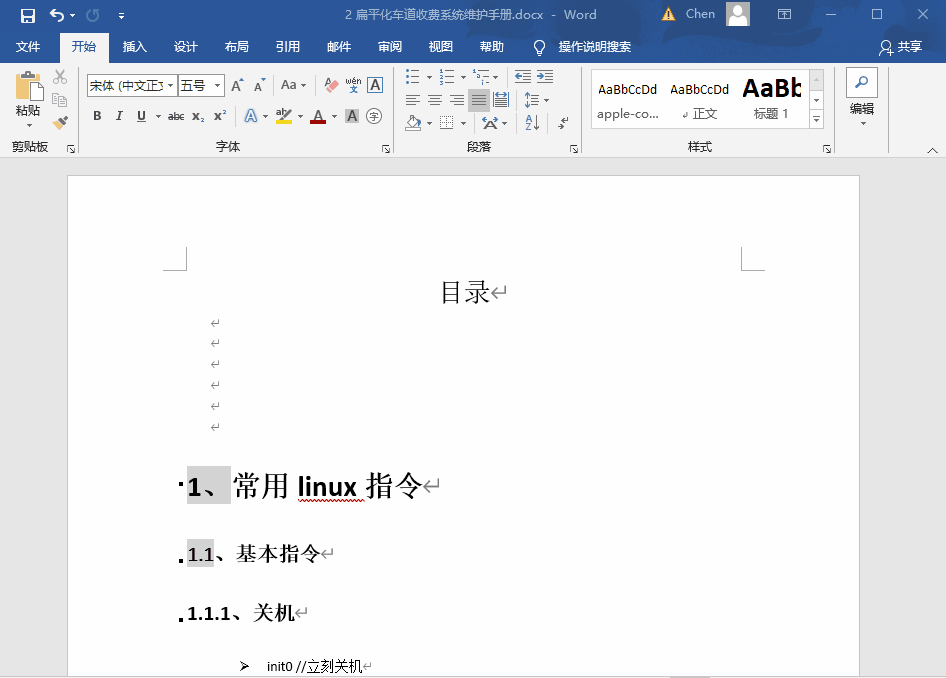Click the superscript icon
This screenshot has height=678, width=946.
tap(219, 115)
